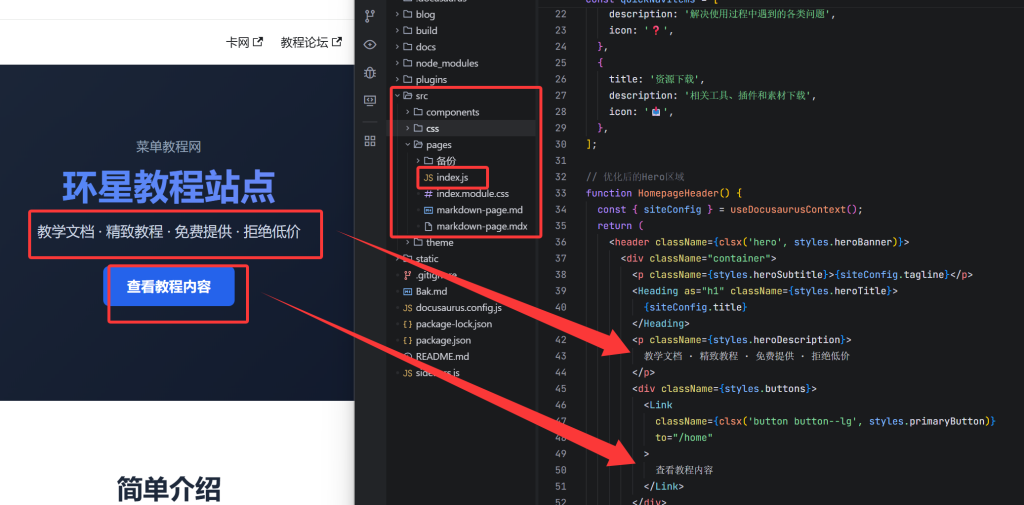Image resolution: width=1024 pixels, height=505 pixels.
Task: Open package.json from the file tree
Action: pyautogui.click(x=443, y=340)
